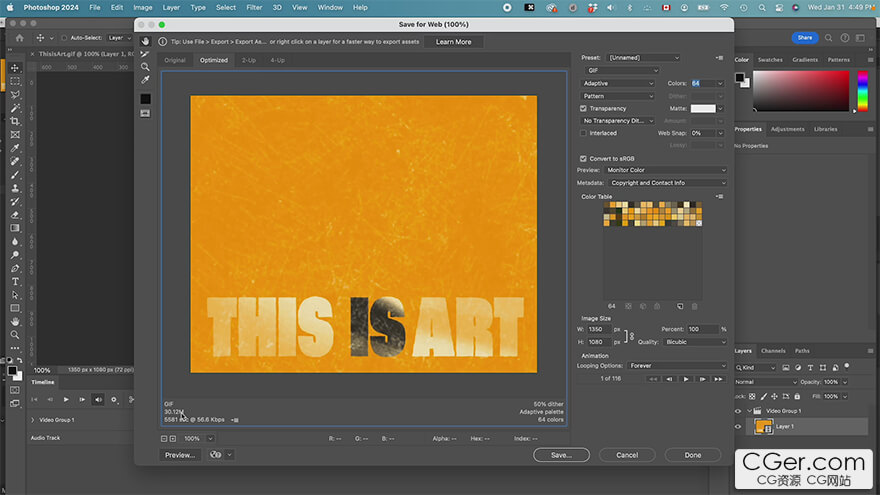The width and height of the screenshot is (880, 495).
Task: Select the Slice Select tool in Save for Web
Action: point(145,54)
